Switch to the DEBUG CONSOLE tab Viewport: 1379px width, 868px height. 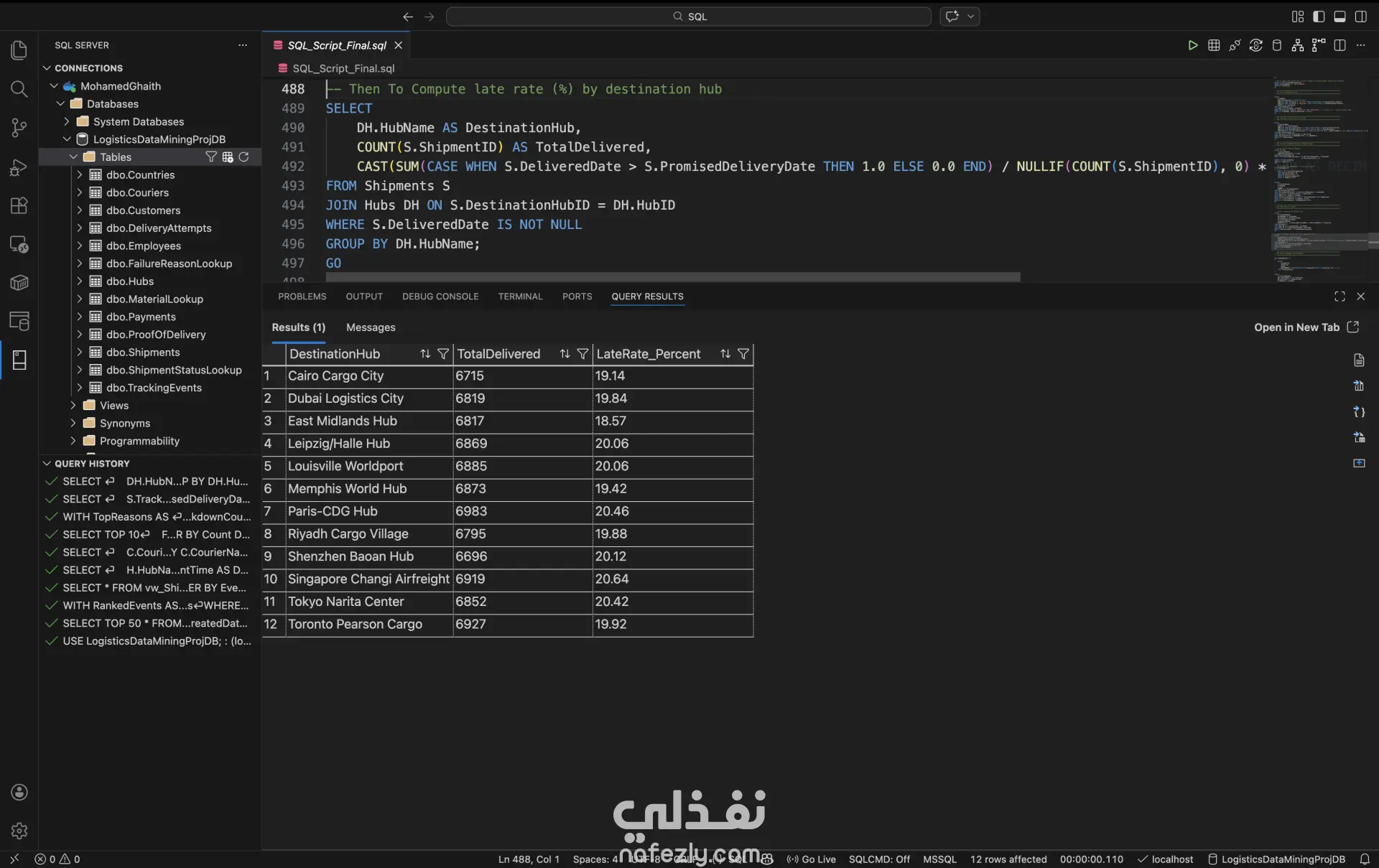click(x=440, y=297)
